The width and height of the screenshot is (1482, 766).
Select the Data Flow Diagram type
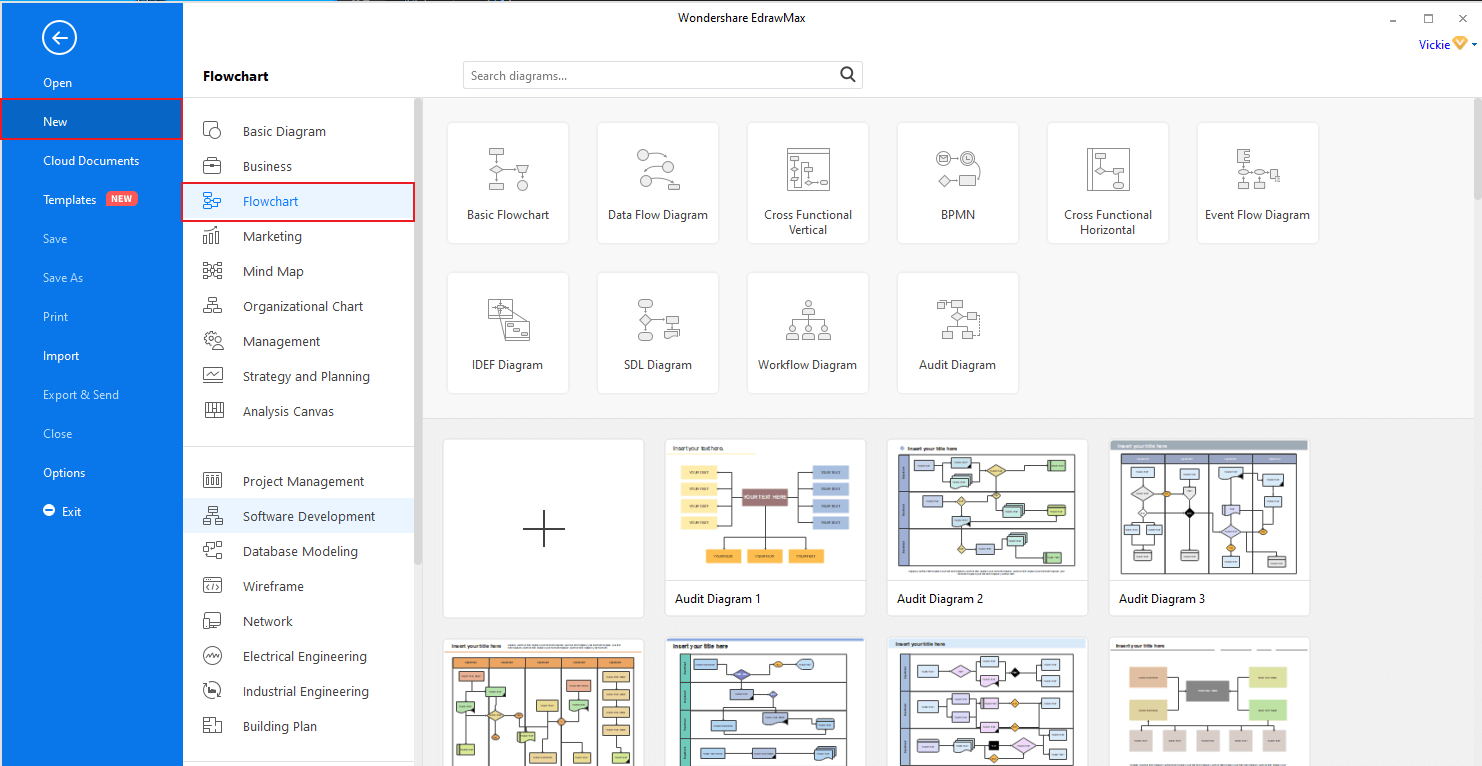pos(658,183)
